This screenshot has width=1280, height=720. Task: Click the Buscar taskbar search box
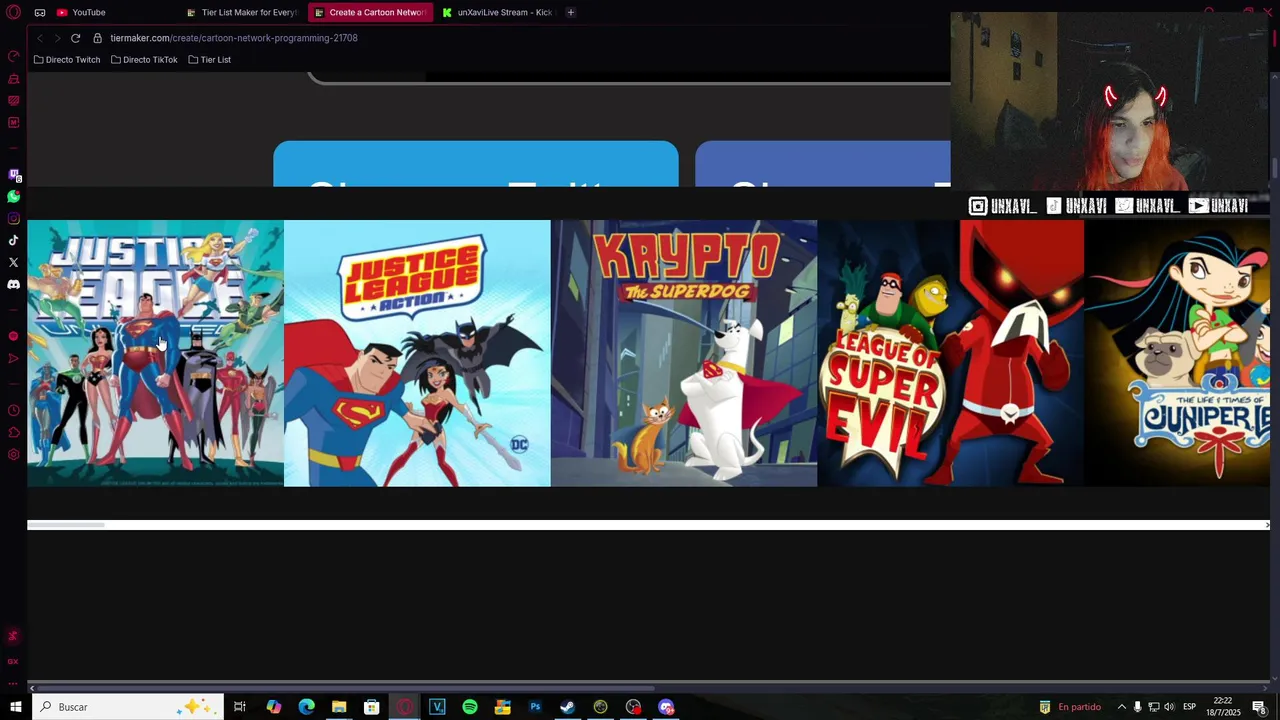(x=127, y=707)
